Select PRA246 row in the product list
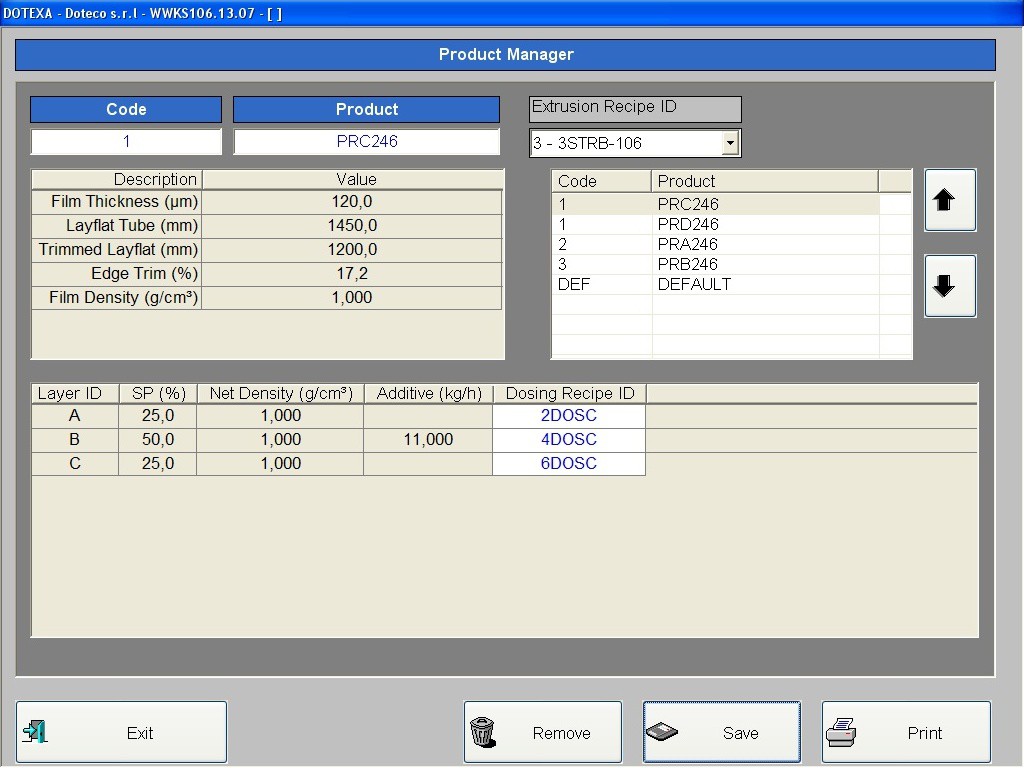Viewport: 1024px width, 768px height. click(x=716, y=244)
